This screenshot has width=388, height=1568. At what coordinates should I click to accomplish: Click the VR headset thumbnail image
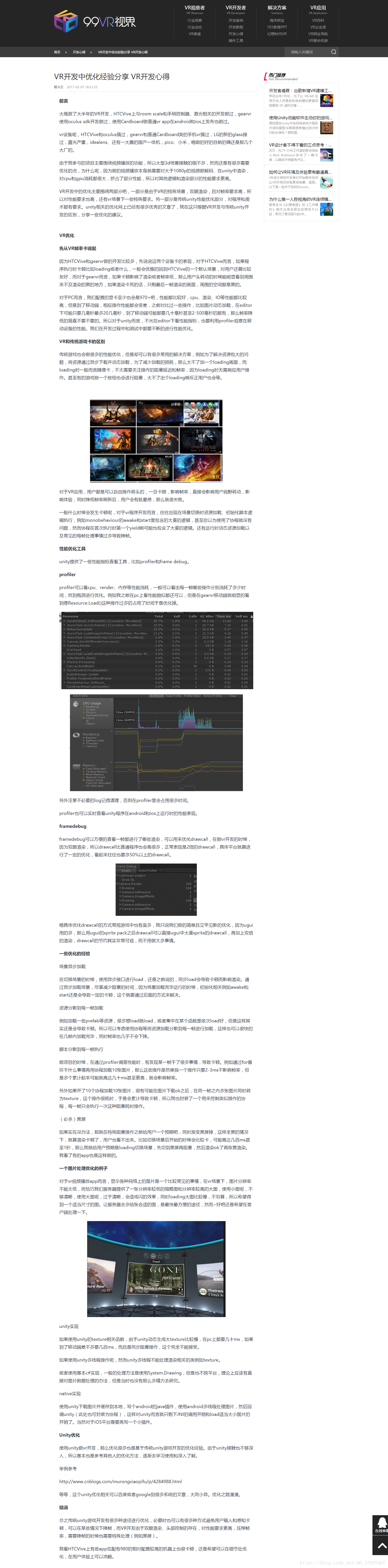pyautogui.click(x=327, y=155)
